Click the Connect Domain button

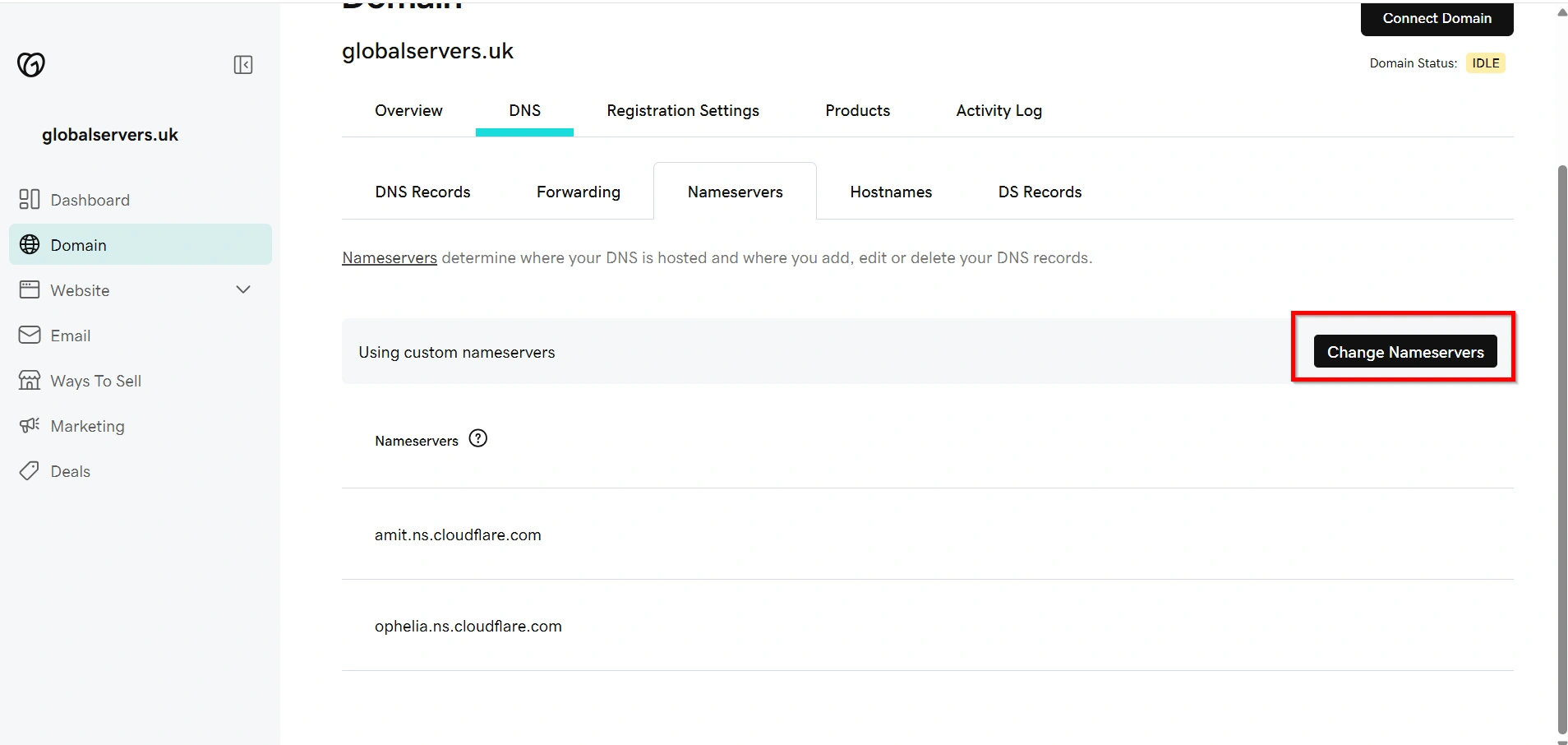point(1437,18)
